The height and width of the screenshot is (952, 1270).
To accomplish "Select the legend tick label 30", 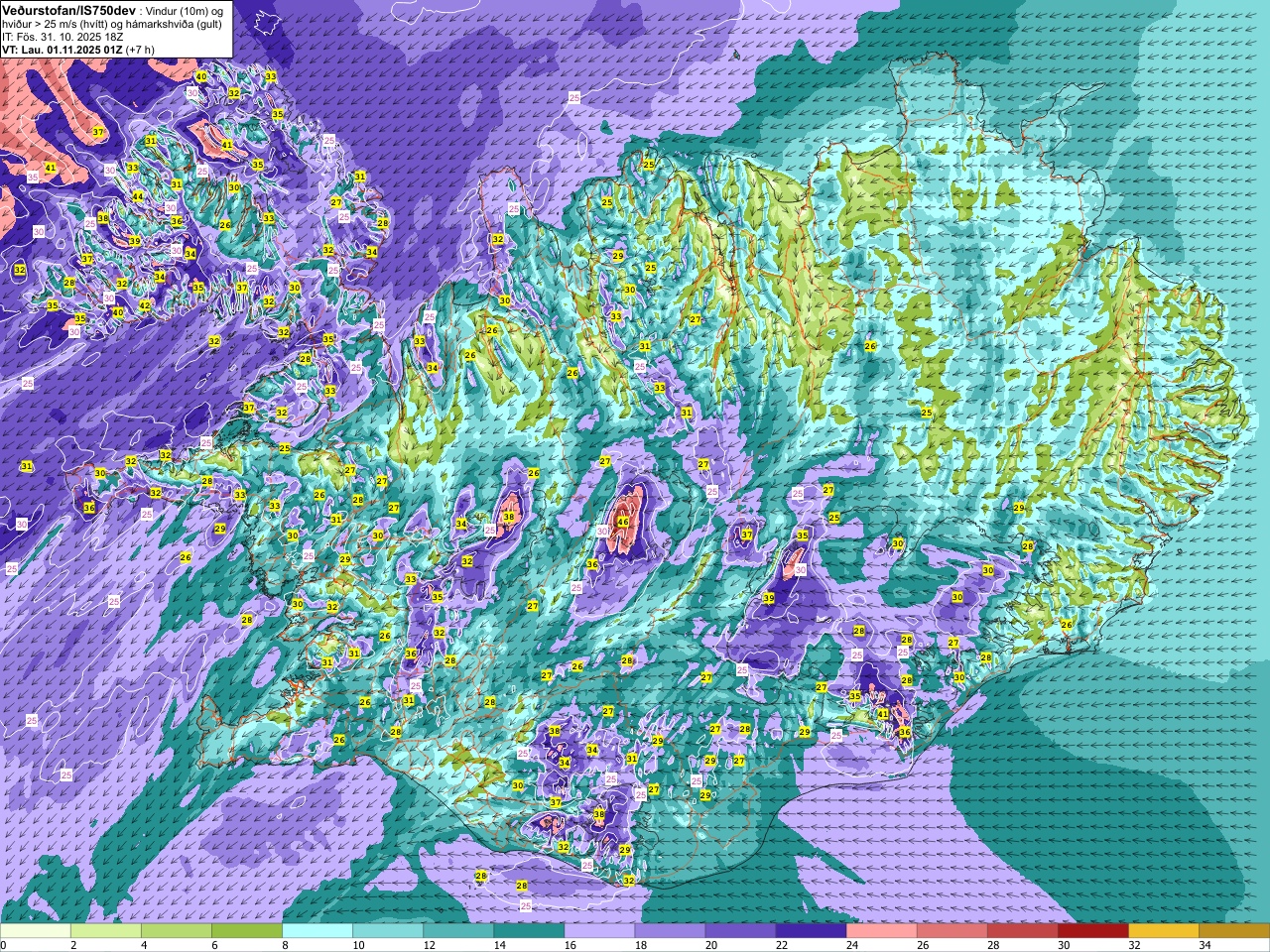I will coord(1063,945).
